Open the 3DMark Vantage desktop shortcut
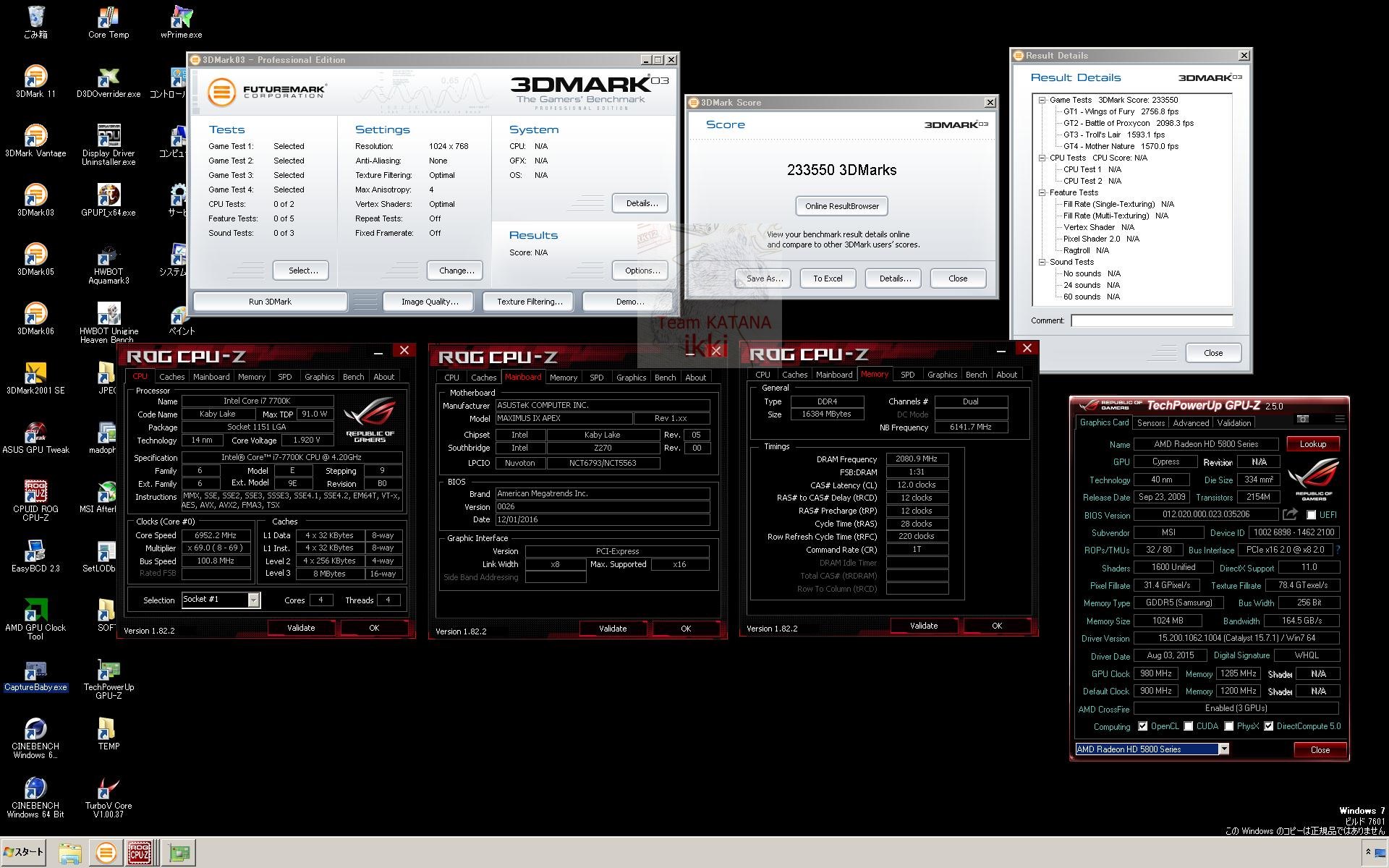 pyautogui.click(x=35, y=140)
